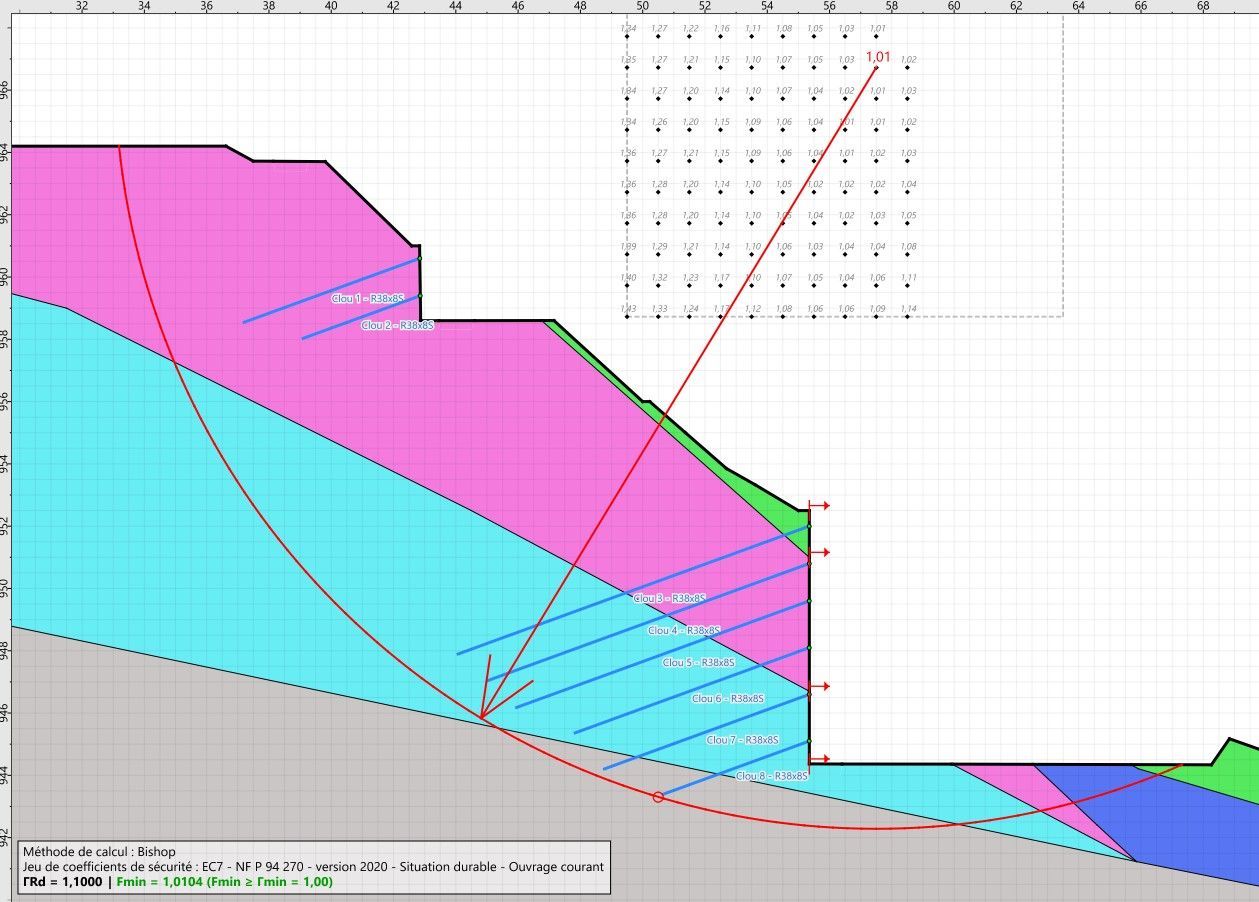
Task: Pick the Clou 5 - R38x8S label
Action: (x=698, y=662)
